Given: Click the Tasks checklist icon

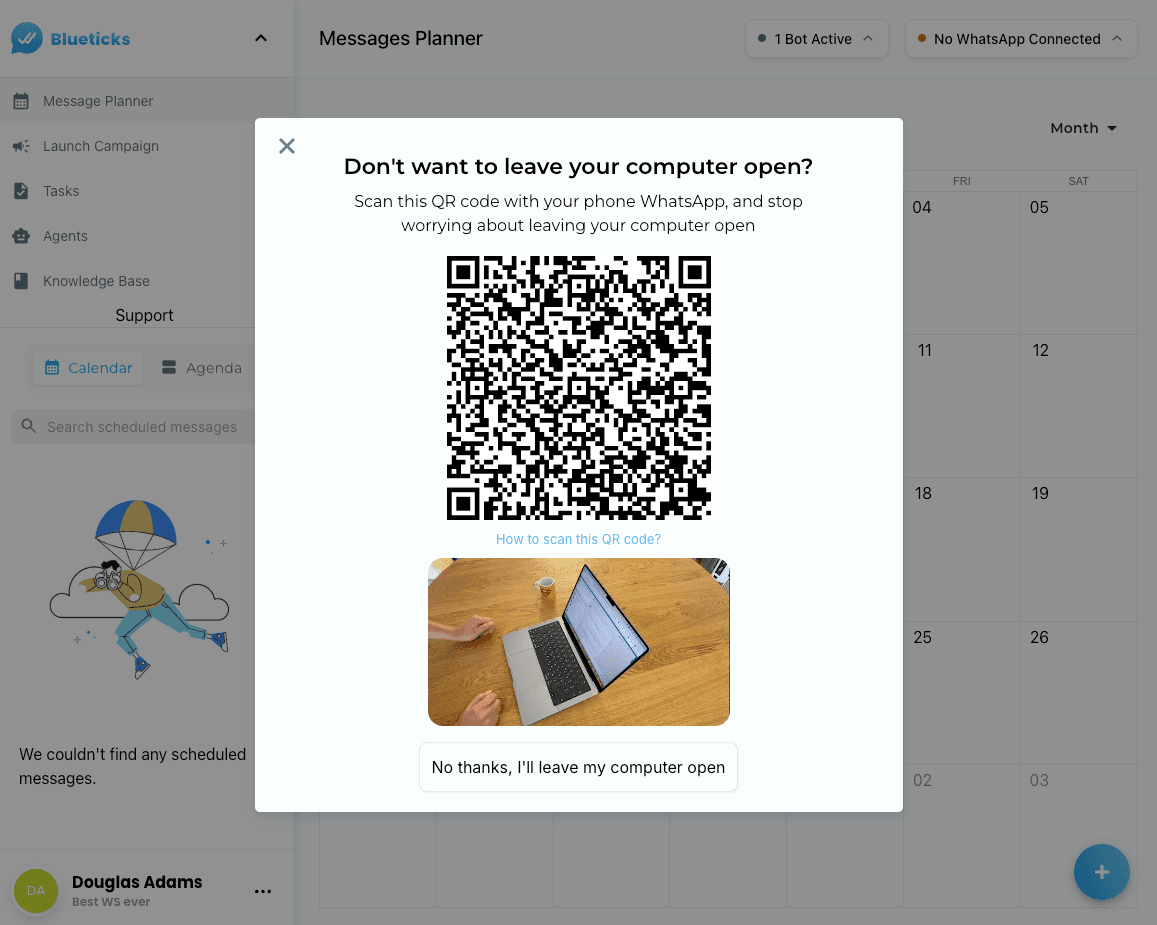Looking at the screenshot, I should pos(20,191).
